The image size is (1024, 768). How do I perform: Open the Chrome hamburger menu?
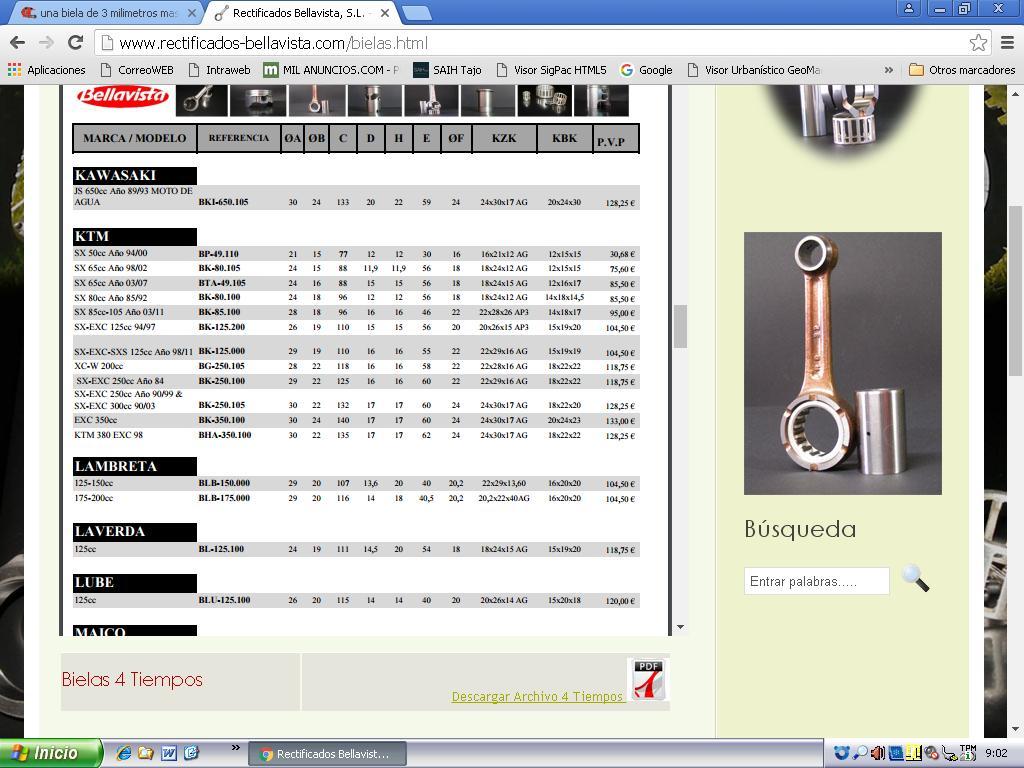pos(1008,43)
